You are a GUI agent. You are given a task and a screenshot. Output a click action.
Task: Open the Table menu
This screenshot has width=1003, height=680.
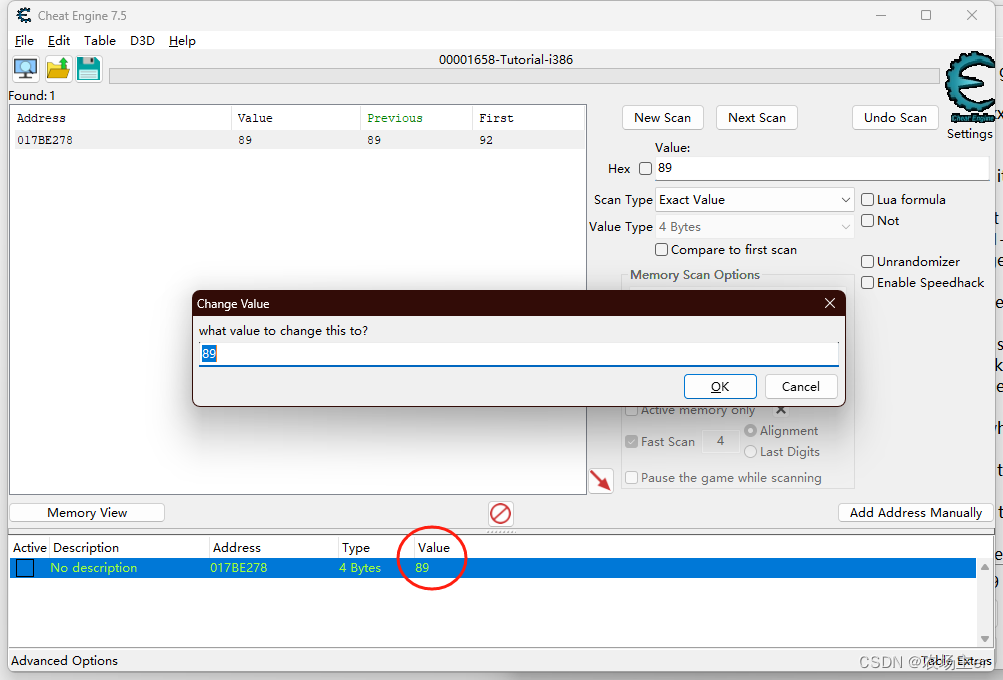coord(100,40)
